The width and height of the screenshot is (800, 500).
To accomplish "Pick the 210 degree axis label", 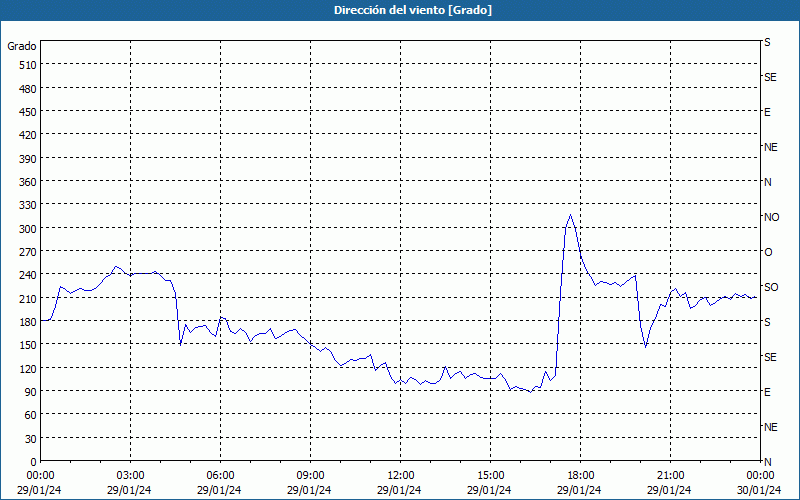I will 28,298.
